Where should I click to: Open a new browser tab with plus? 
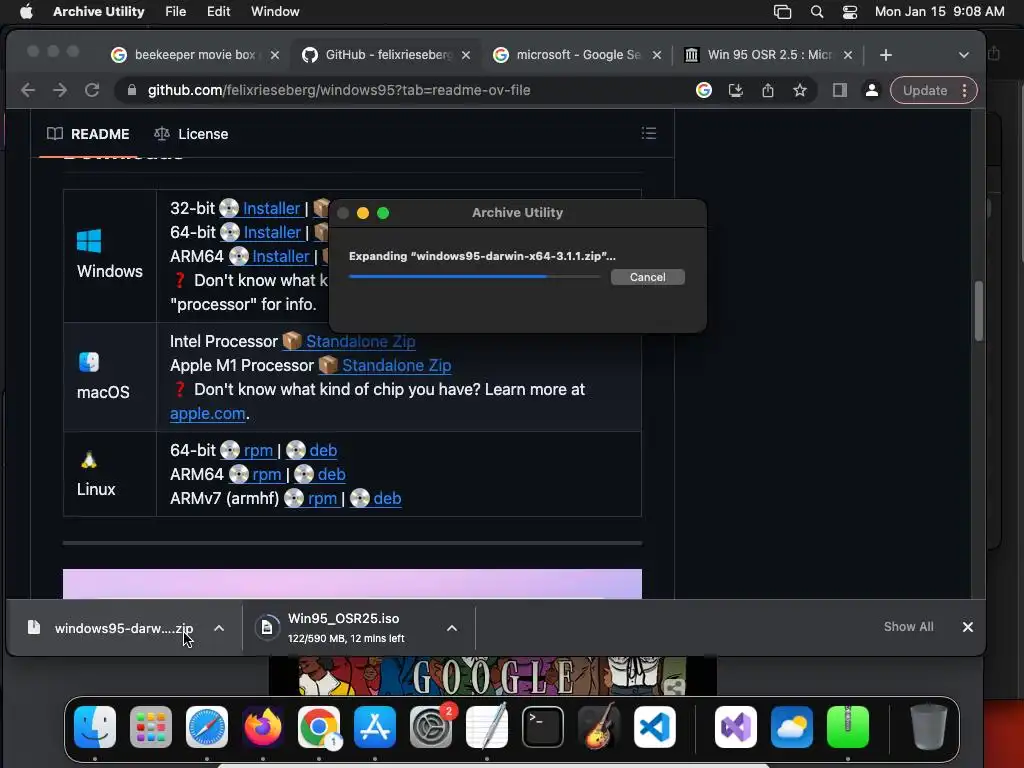886,55
